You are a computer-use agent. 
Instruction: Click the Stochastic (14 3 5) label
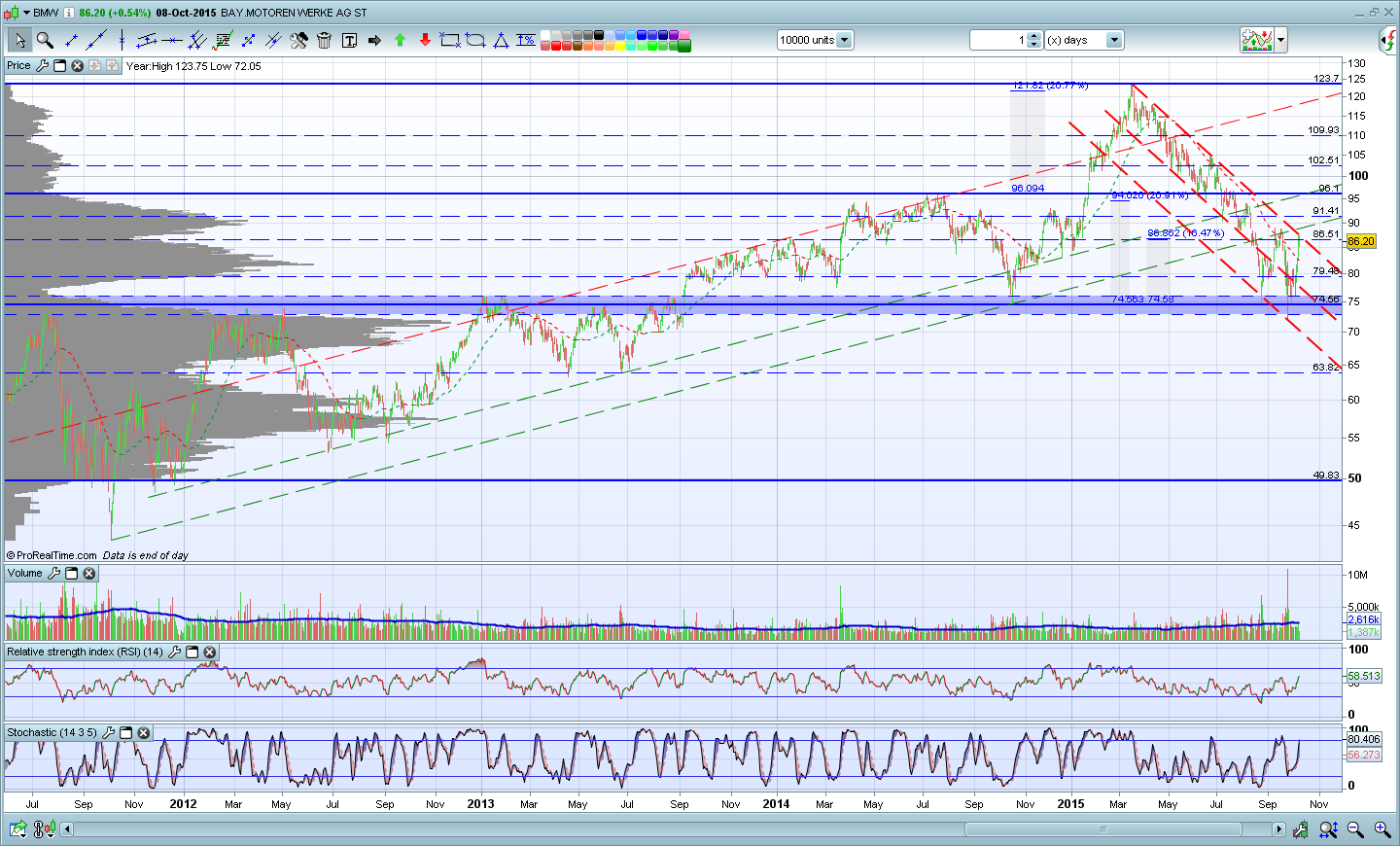coord(52,733)
